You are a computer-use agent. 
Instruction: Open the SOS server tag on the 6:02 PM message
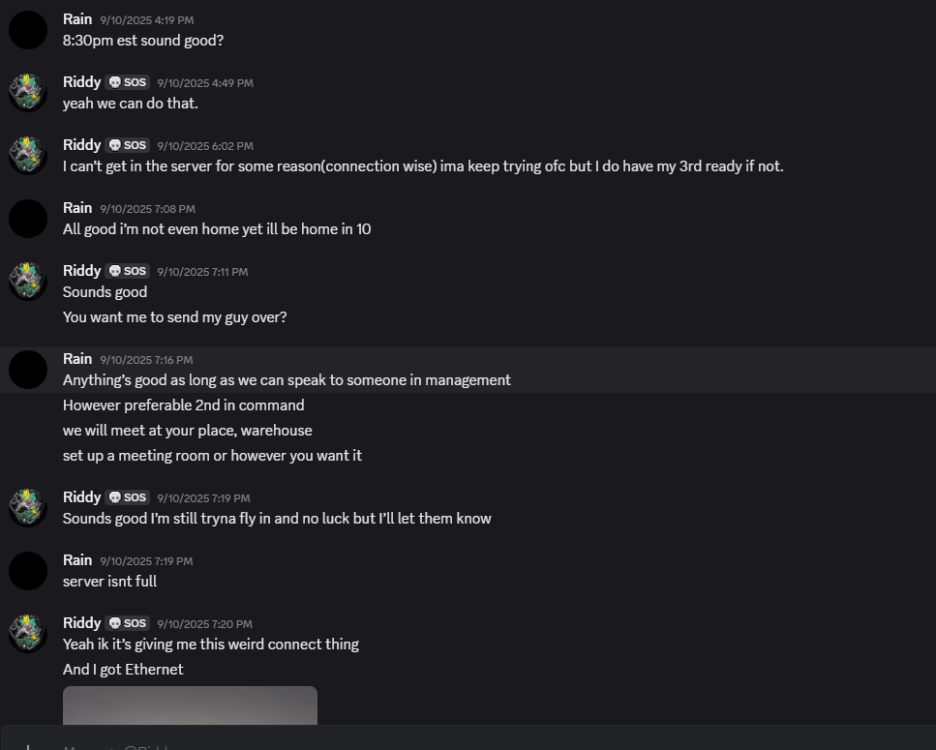tap(128, 146)
